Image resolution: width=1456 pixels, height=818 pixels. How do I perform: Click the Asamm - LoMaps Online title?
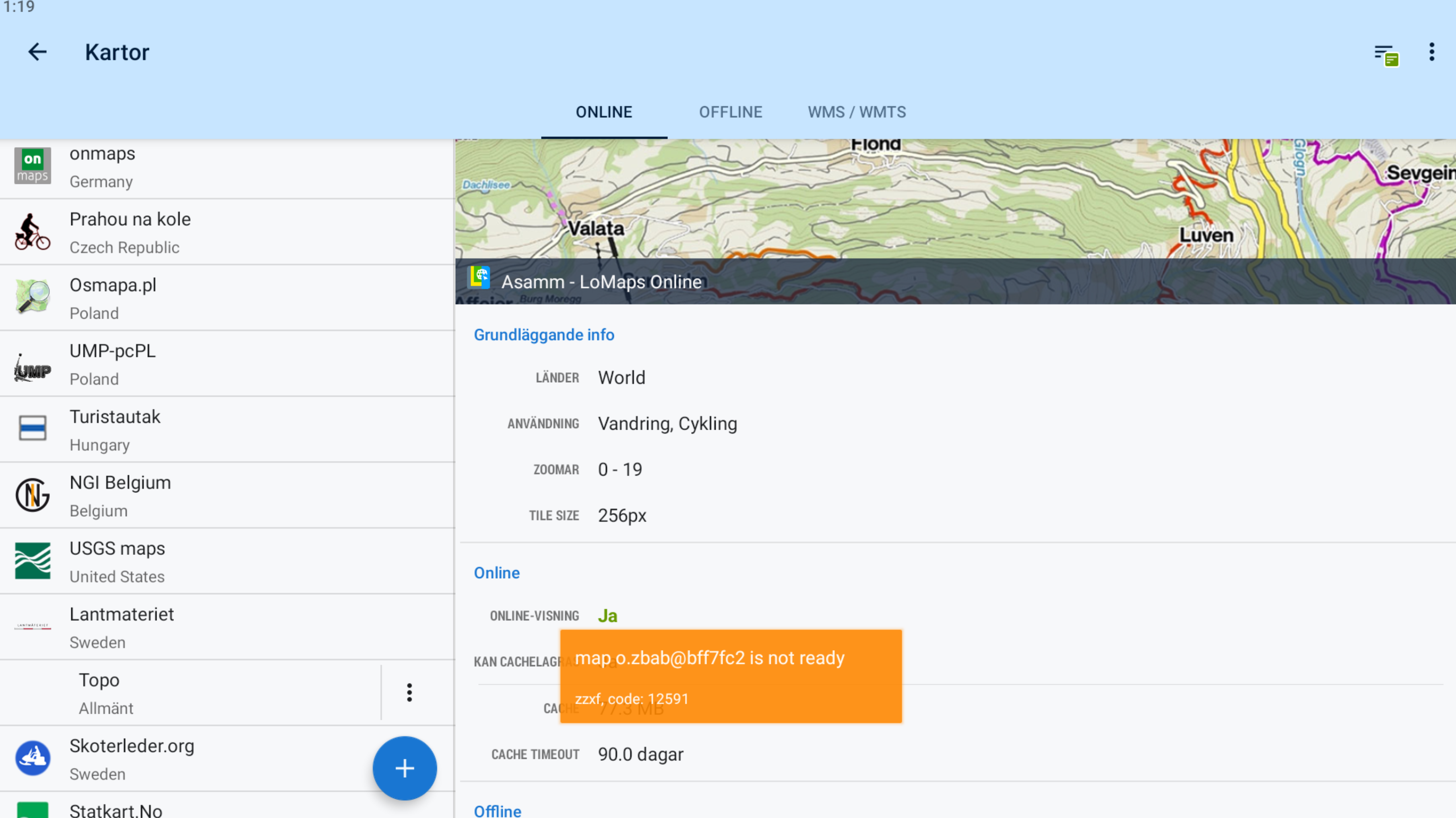[601, 282]
